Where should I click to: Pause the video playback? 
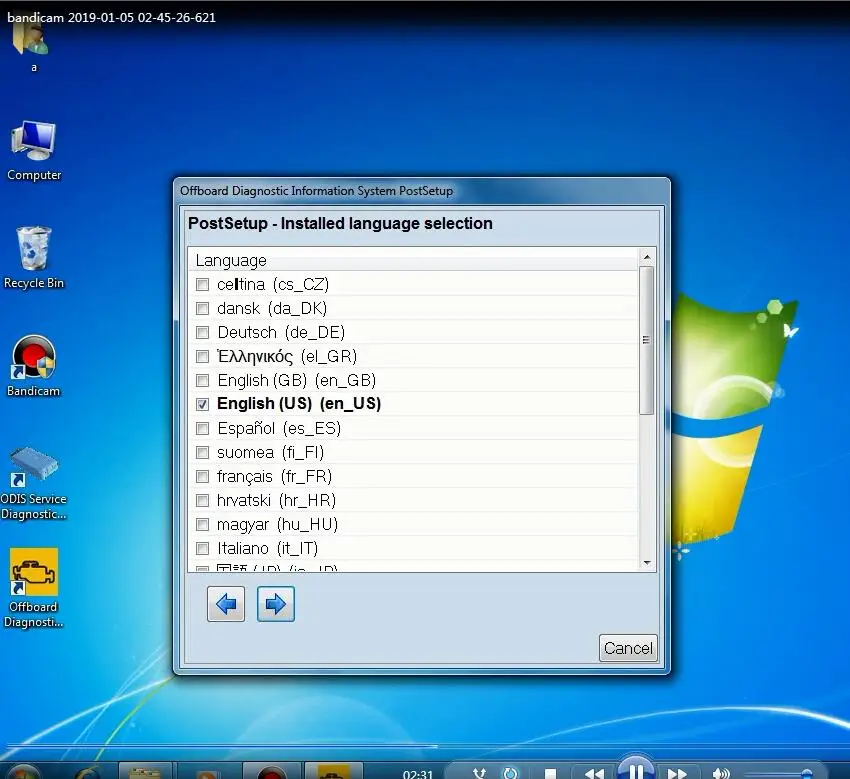tap(636, 771)
